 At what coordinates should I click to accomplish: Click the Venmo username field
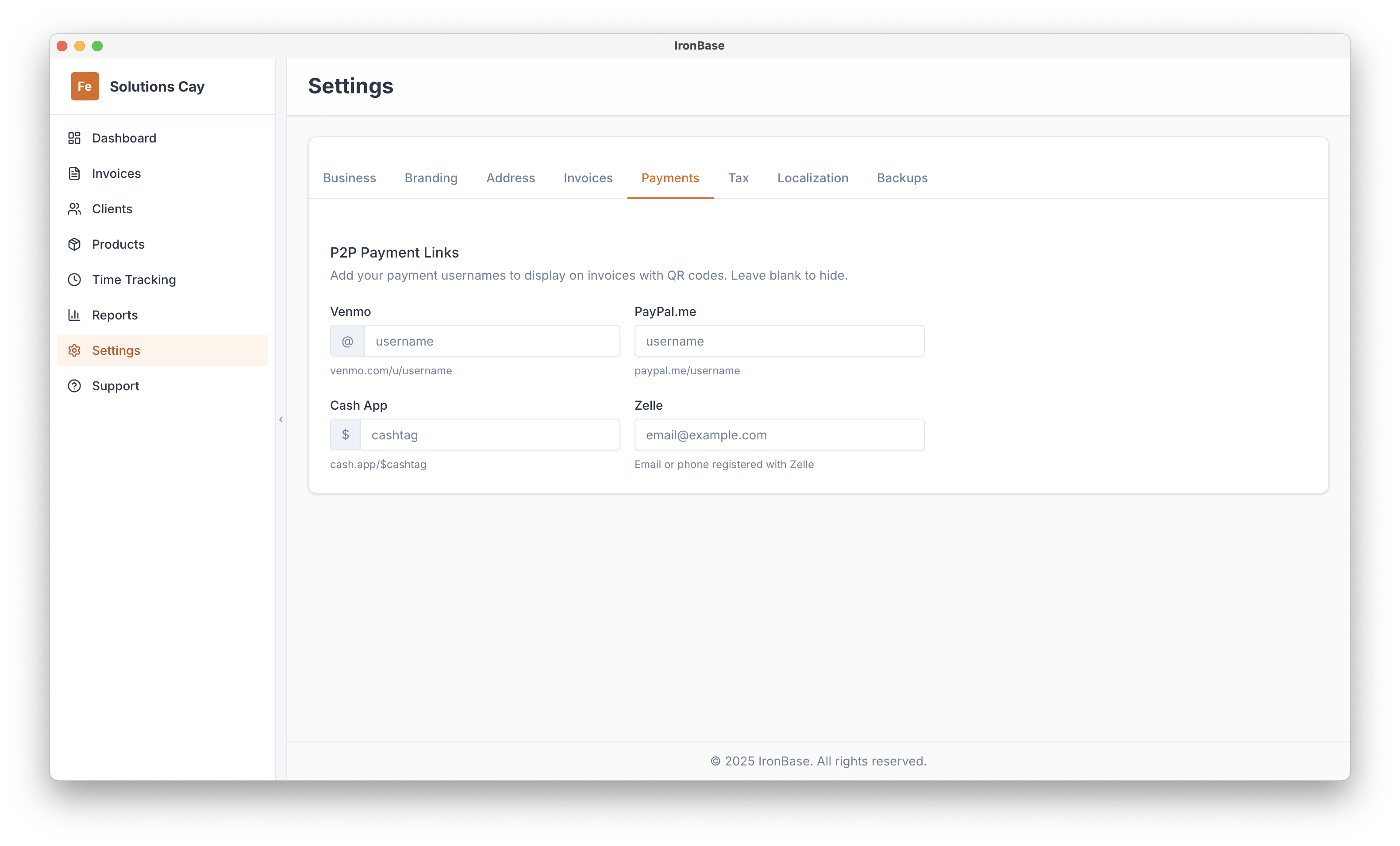click(492, 341)
